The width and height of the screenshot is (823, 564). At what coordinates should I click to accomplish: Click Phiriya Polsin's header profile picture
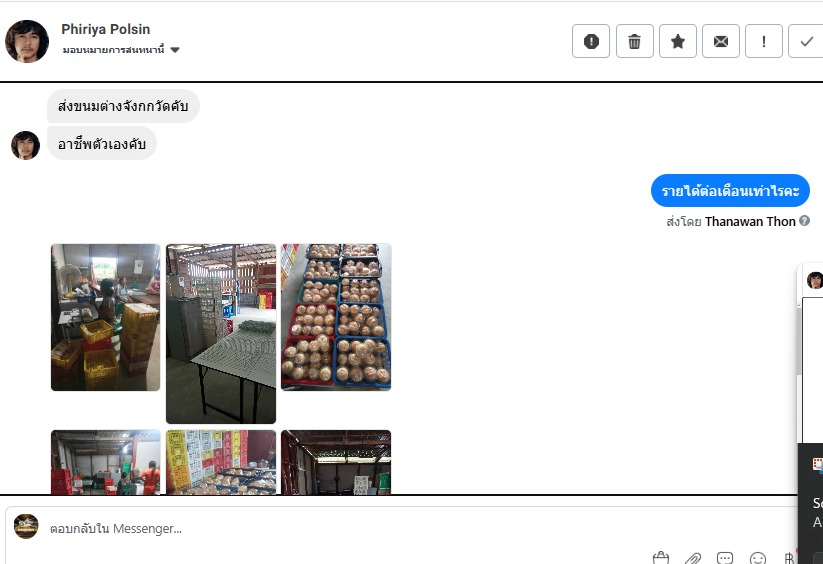point(27,41)
